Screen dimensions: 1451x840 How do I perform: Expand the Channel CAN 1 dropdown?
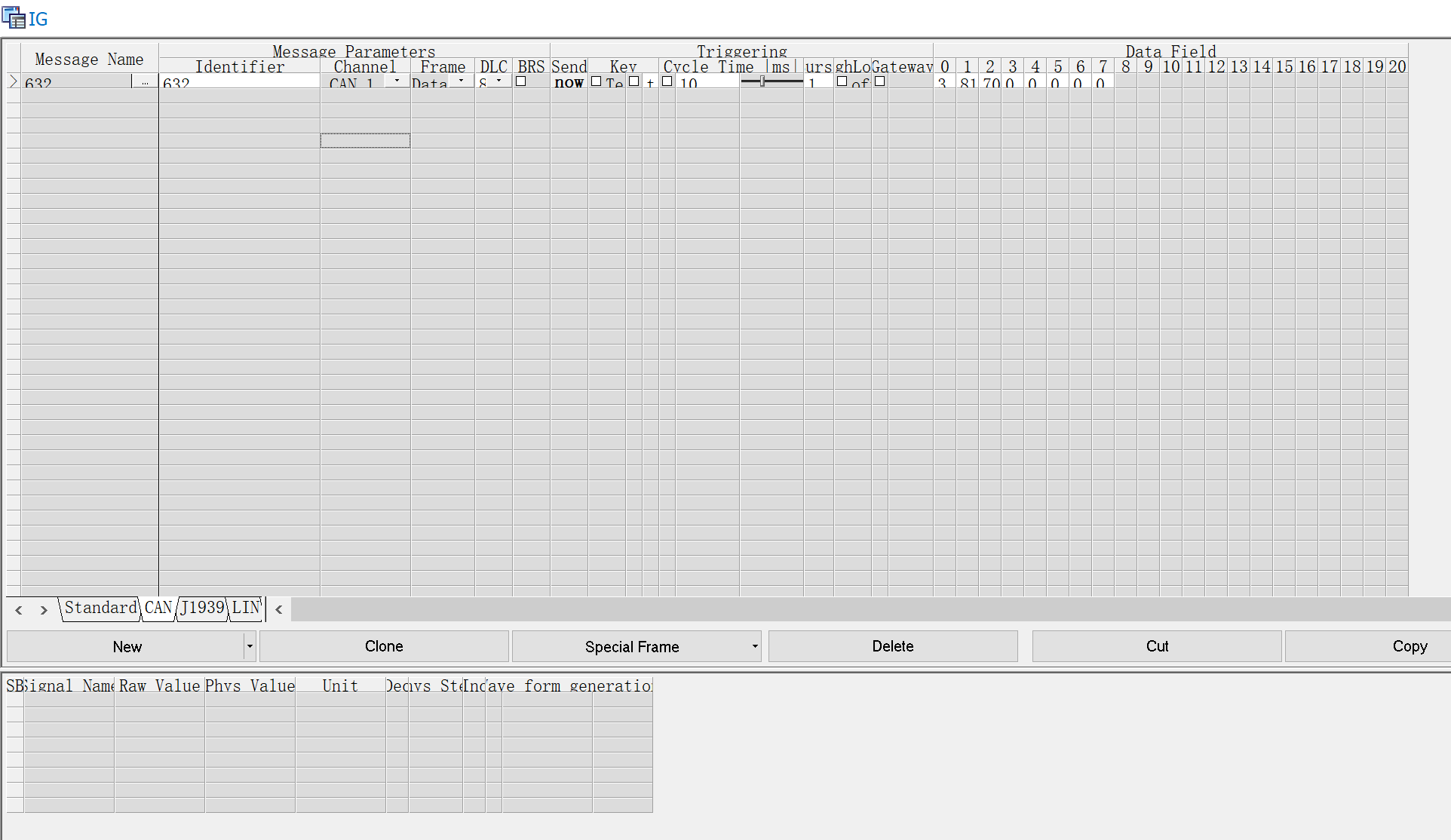(x=397, y=81)
